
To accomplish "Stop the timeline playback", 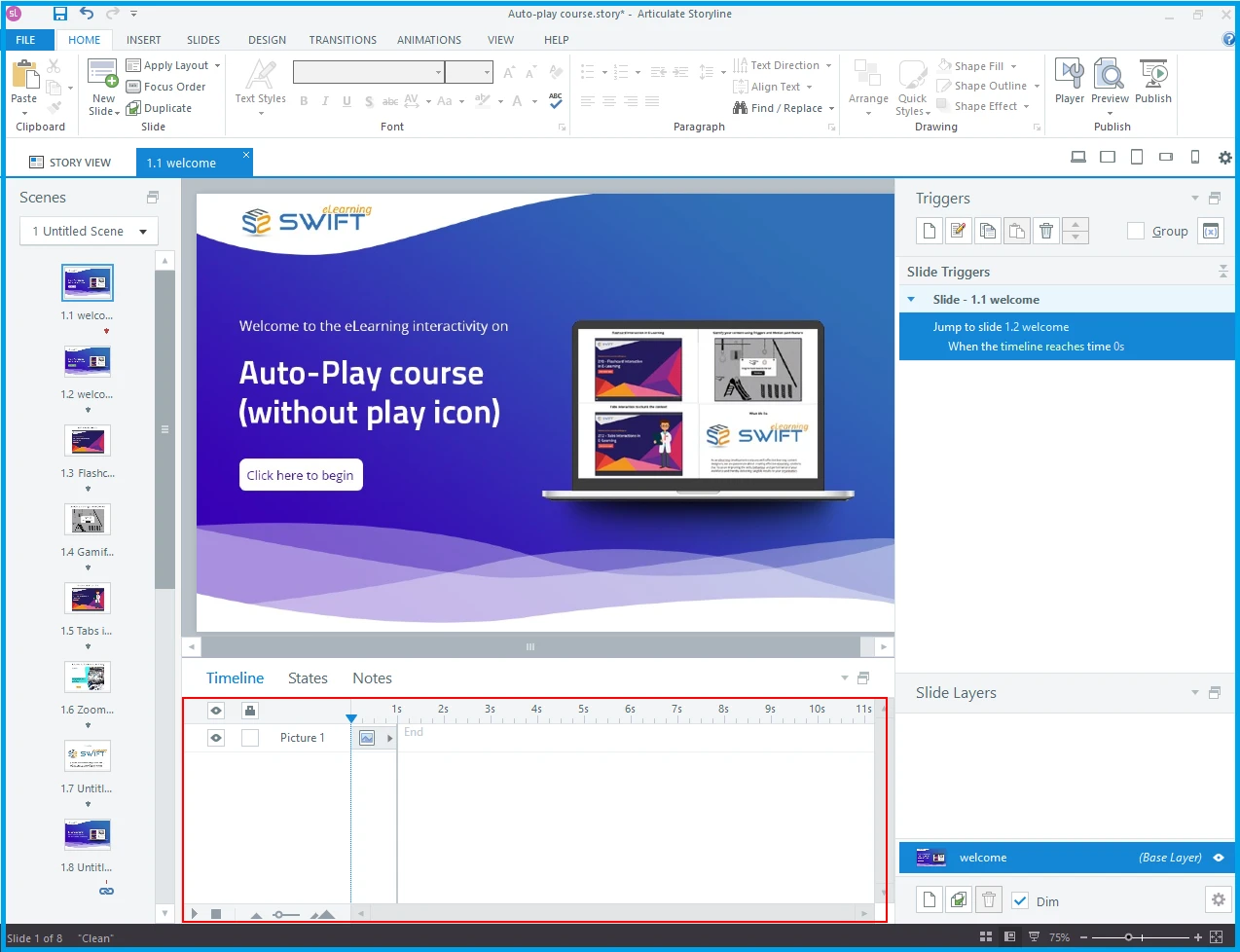I will [x=216, y=914].
